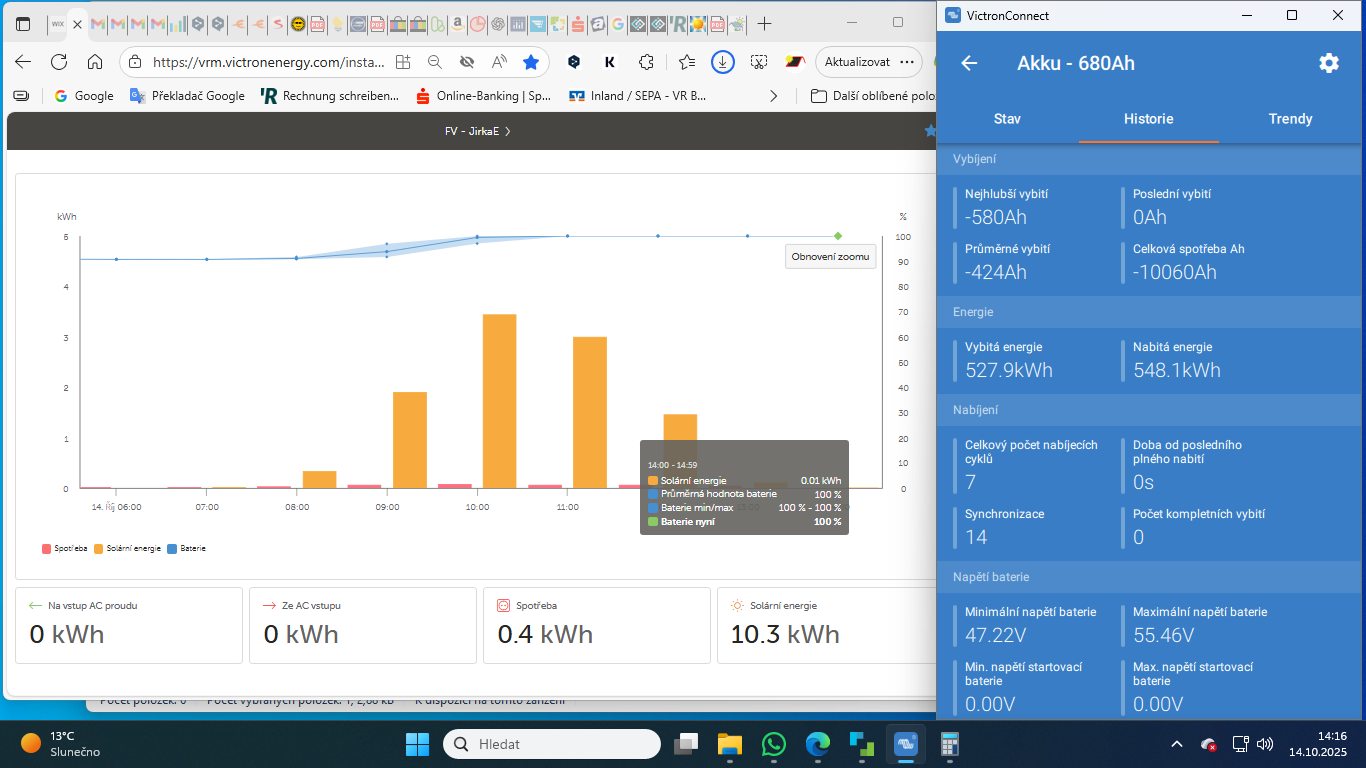Click Obnovení zoomu button on chart
The width and height of the screenshot is (1366, 768).
pos(830,257)
